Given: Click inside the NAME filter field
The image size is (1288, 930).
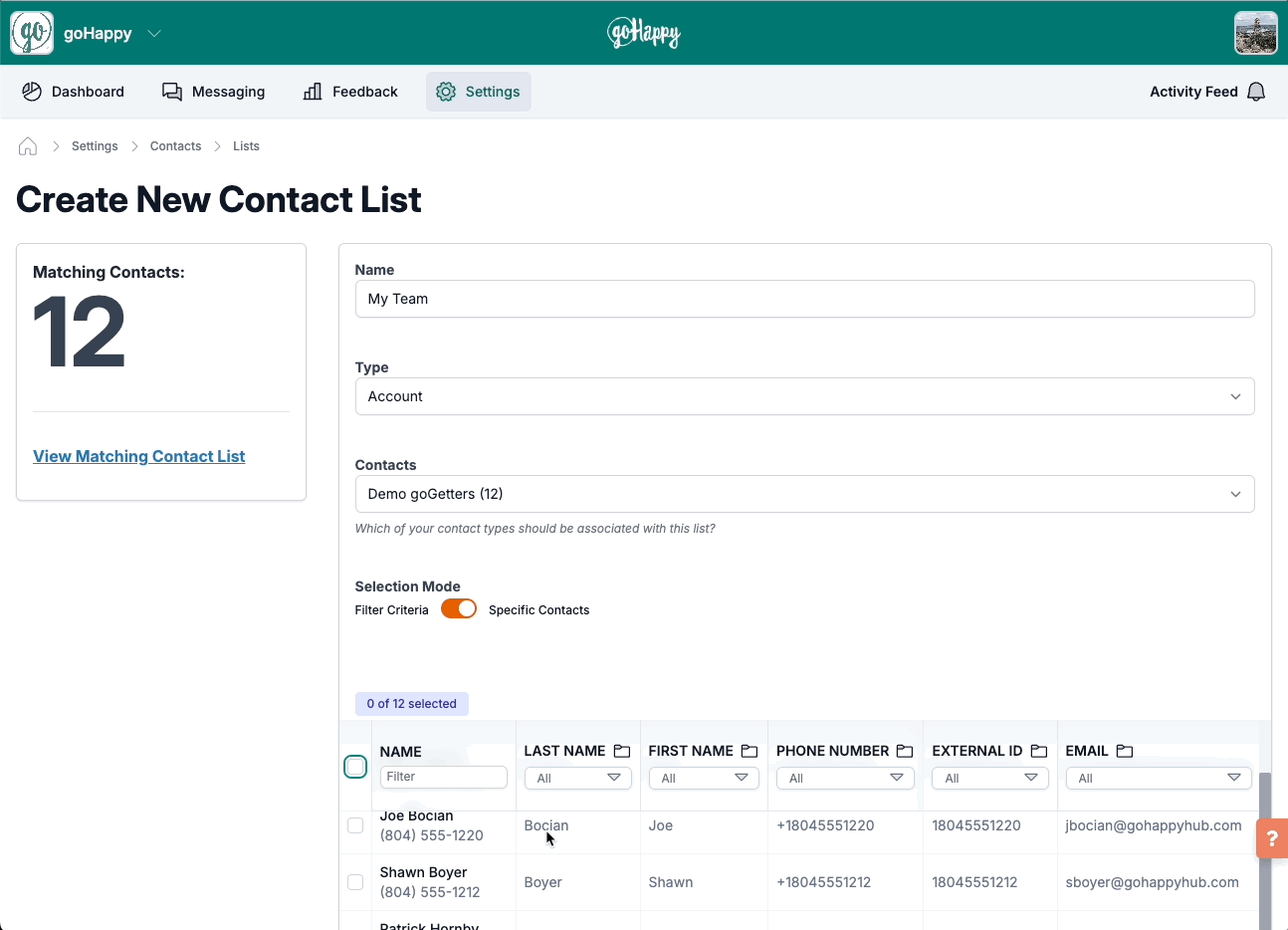Looking at the screenshot, I should pos(443,777).
